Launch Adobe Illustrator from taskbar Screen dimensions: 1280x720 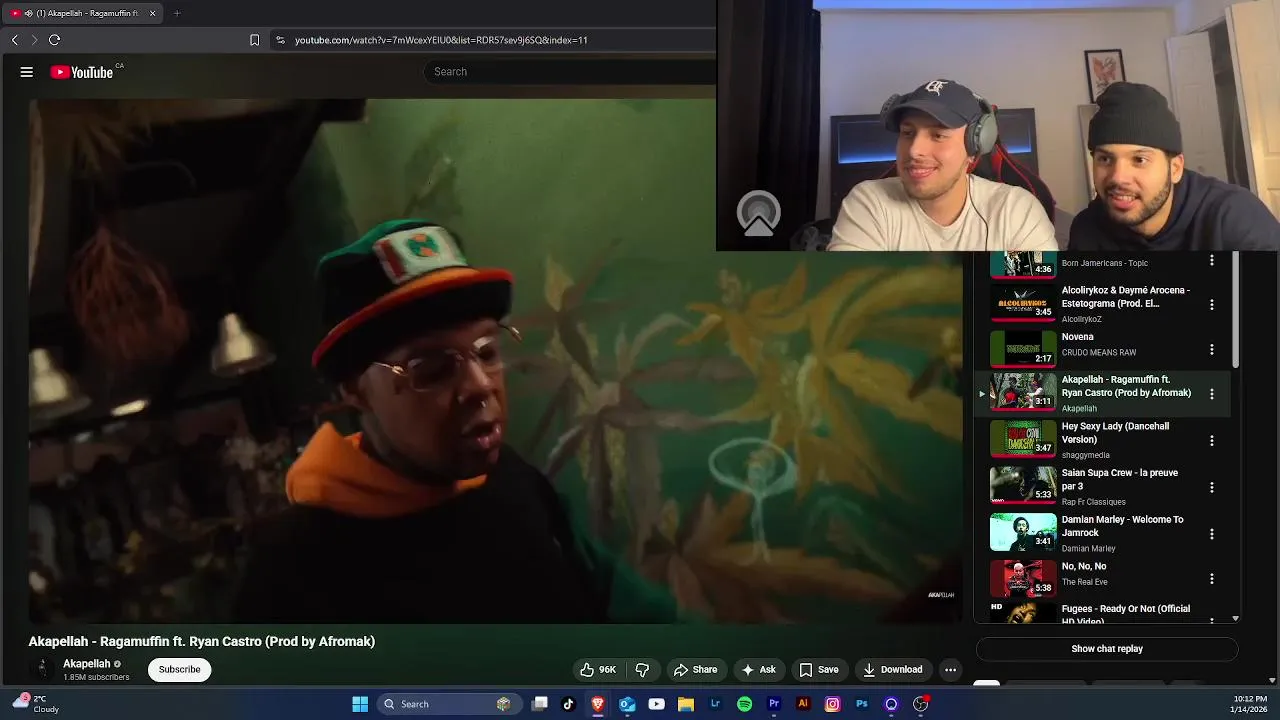pos(803,704)
